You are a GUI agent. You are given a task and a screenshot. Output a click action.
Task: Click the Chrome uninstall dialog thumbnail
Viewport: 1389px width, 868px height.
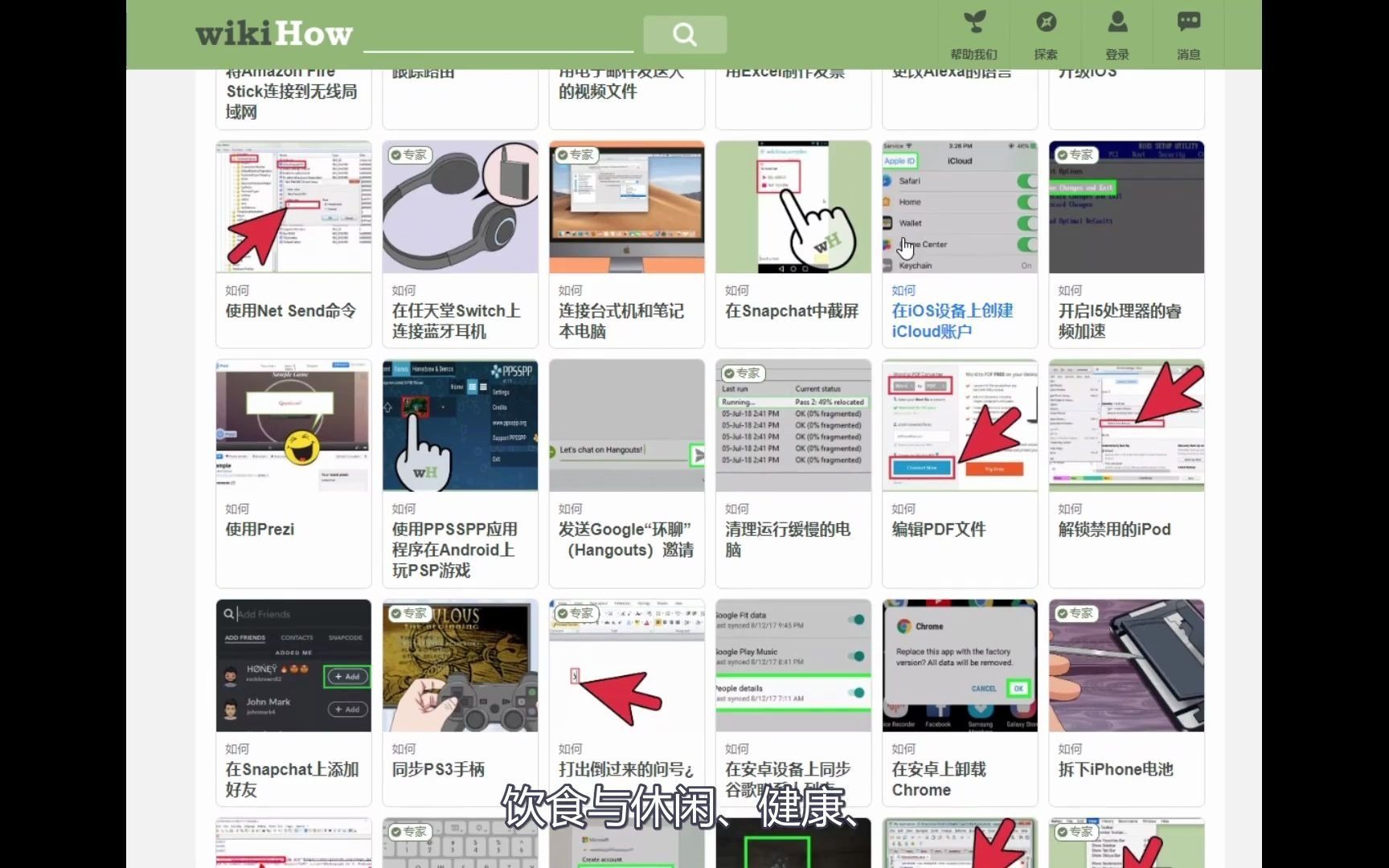(960, 665)
